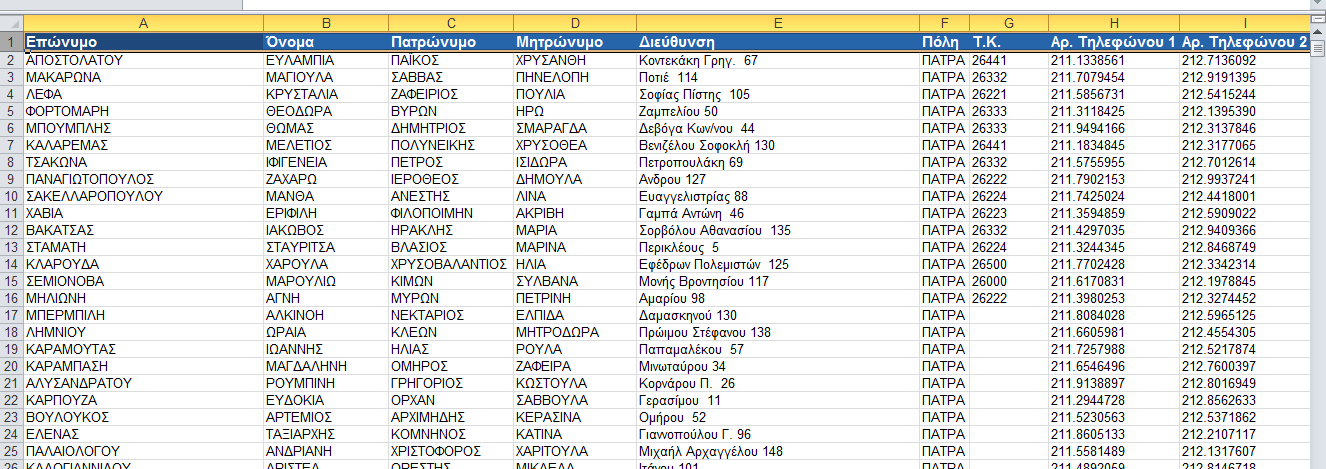Select column A header
The image size is (1326, 469).
coord(141,24)
